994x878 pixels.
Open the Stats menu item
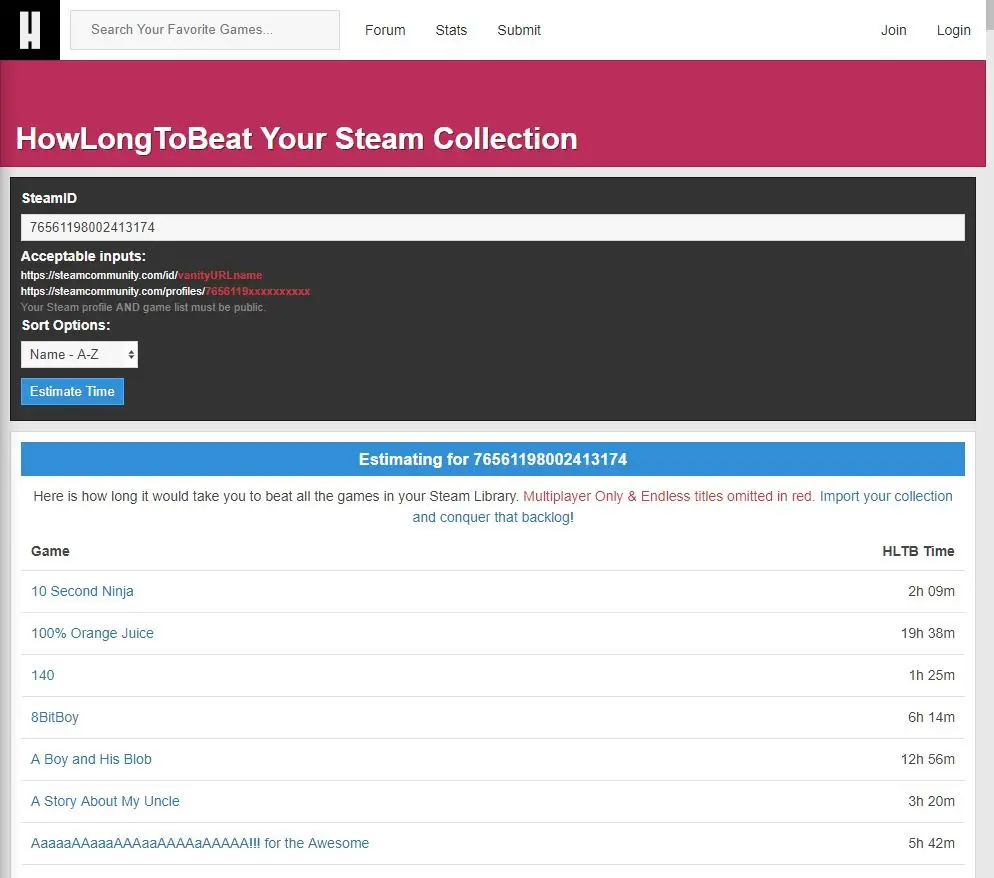click(451, 30)
